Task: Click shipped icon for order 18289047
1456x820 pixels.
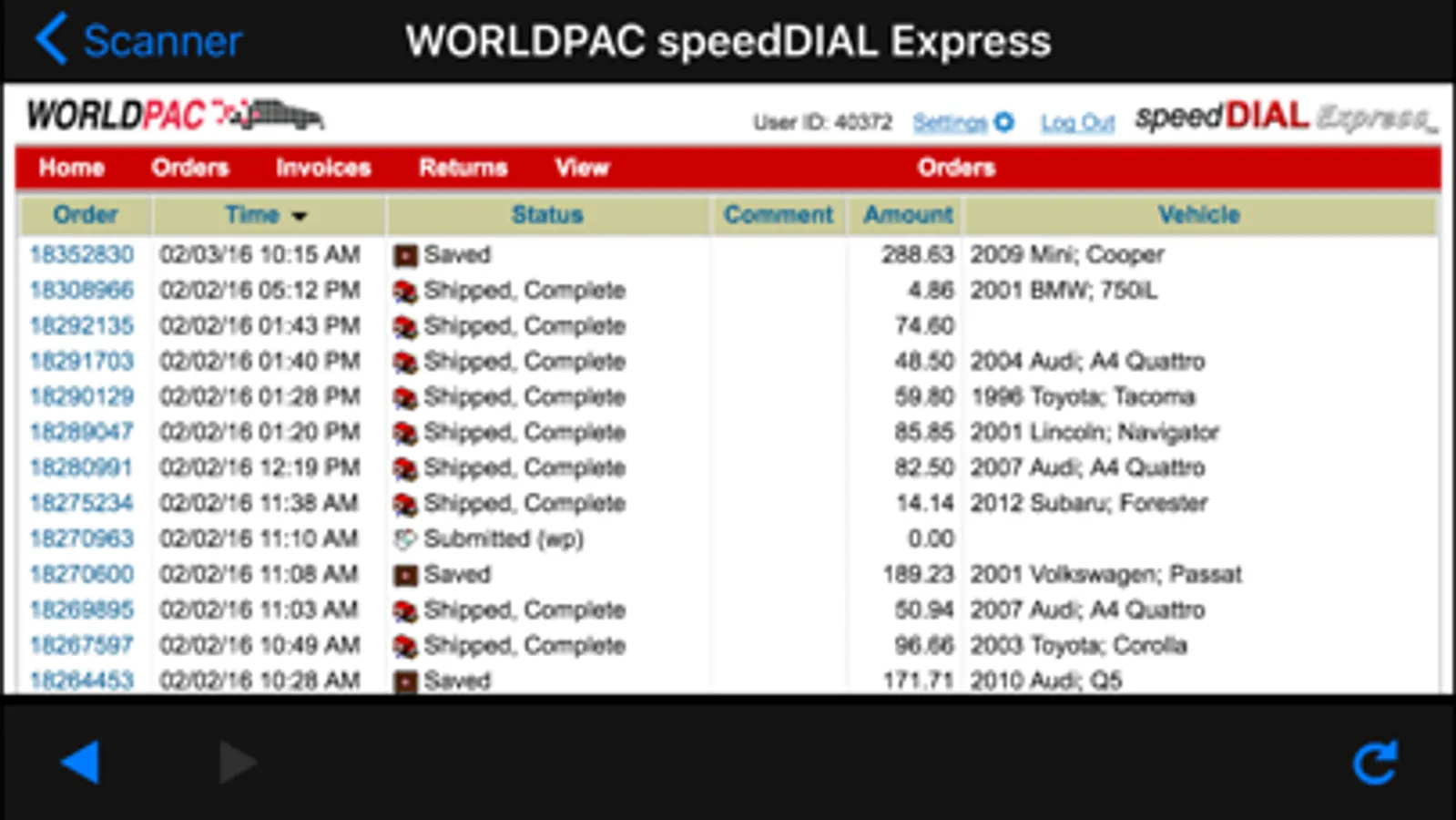Action: click(x=405, y=434)
